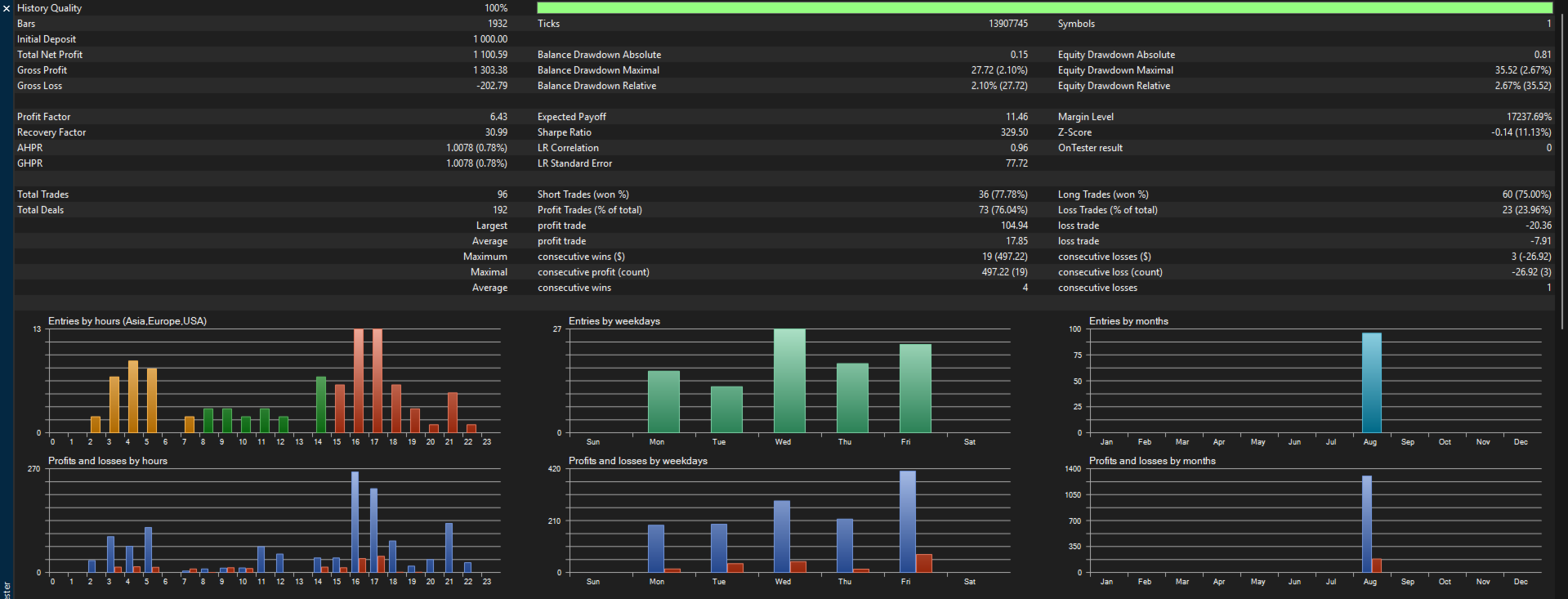This screenshot has width=1568, height=599.
Task: Click the Margin Level value
Action: [1529, 117]
